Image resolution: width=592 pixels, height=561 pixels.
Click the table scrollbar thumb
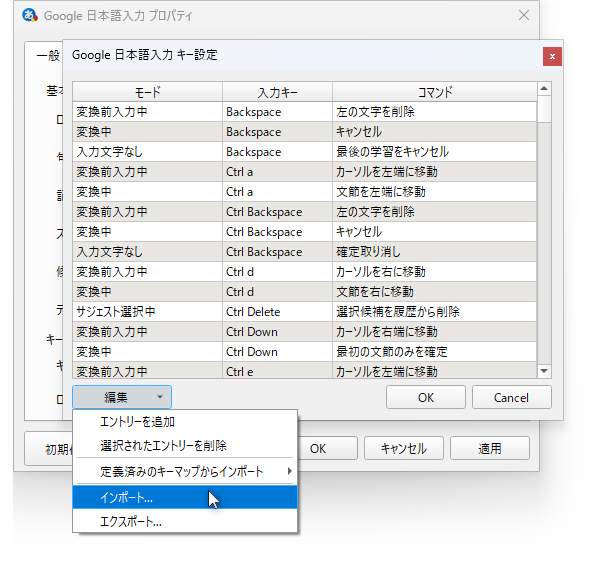click(x=544, y=109)
